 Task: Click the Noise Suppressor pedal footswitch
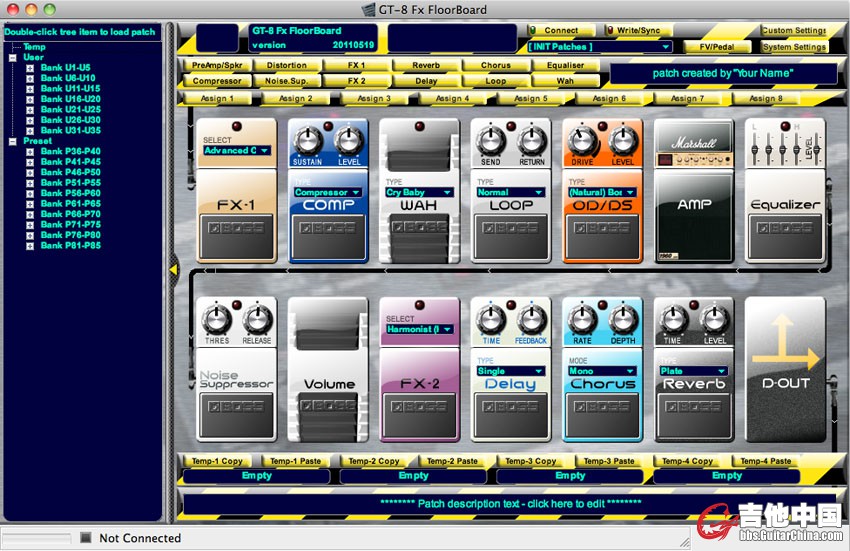point(236,415)
